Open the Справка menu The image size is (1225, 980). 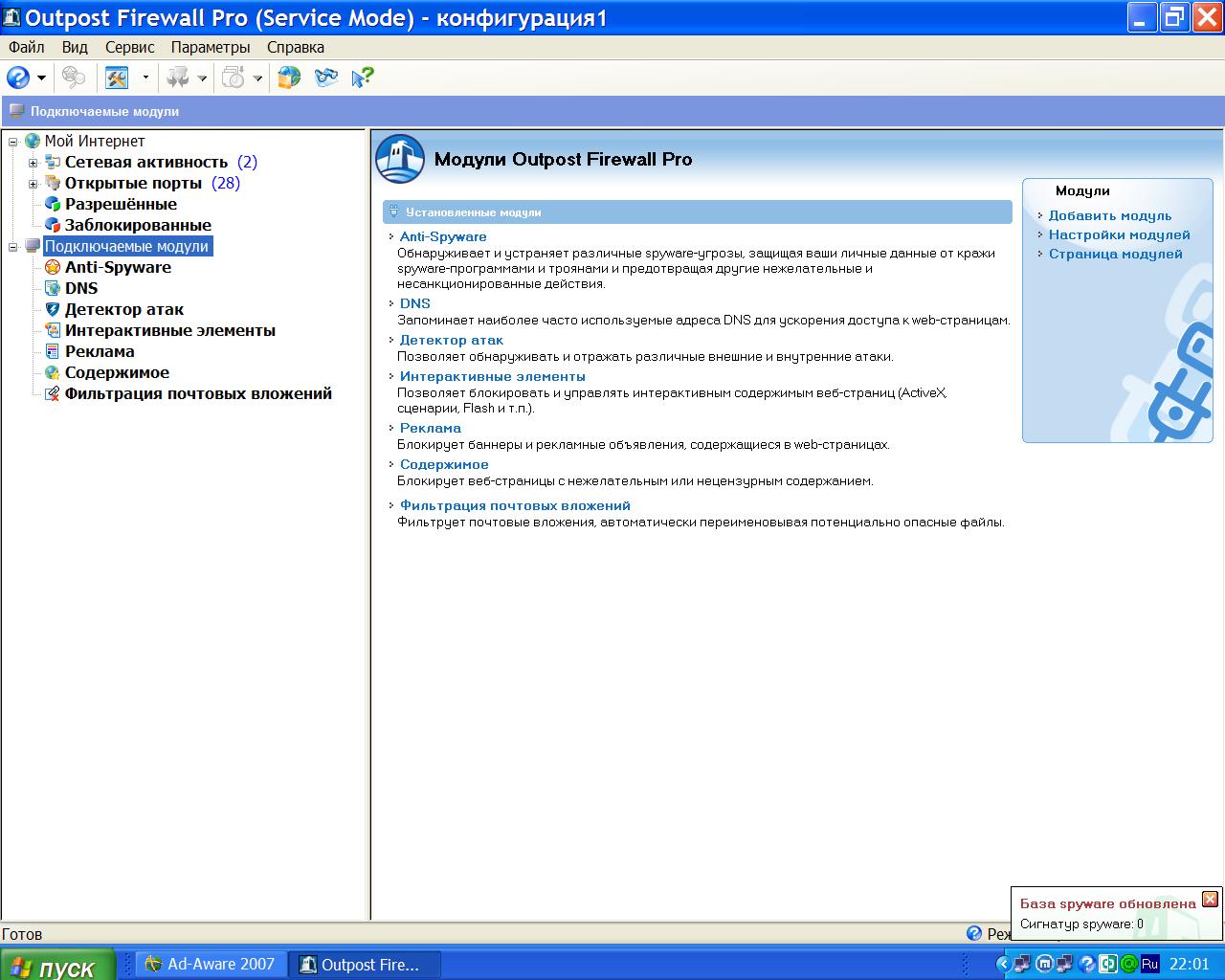[x=296, y=47]
